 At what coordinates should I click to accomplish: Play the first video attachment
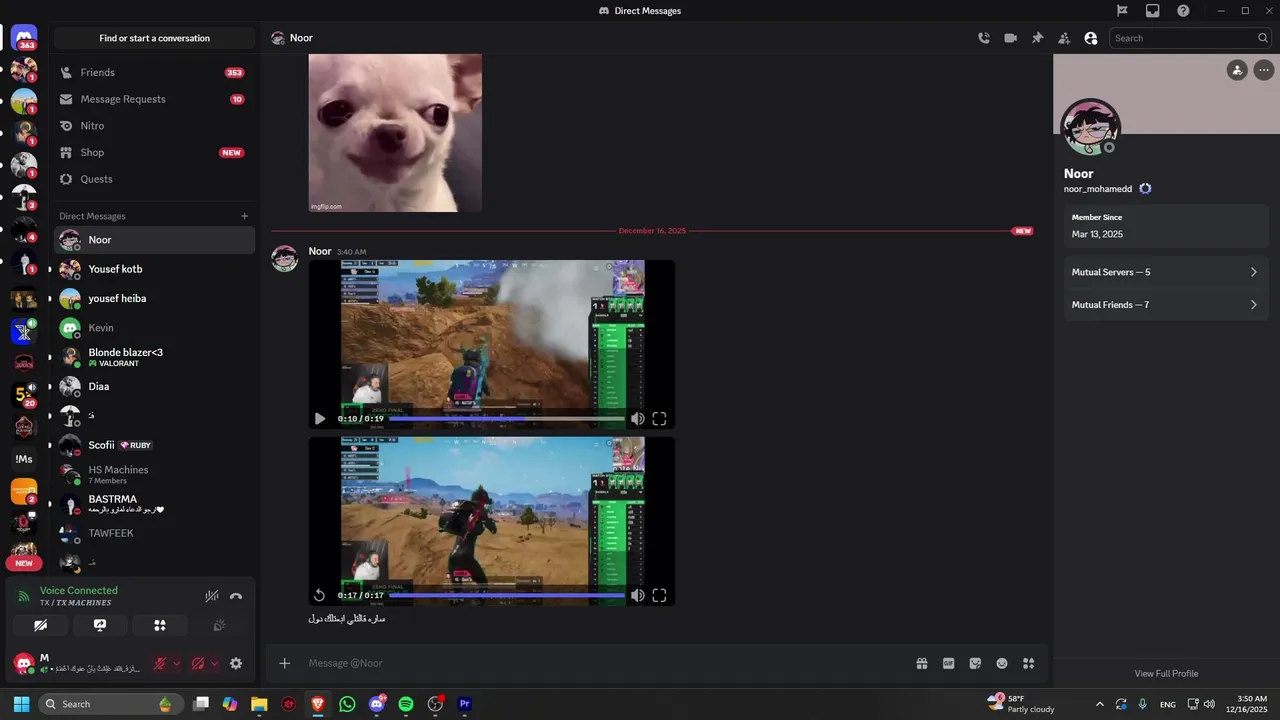click(x=320, y=419)
